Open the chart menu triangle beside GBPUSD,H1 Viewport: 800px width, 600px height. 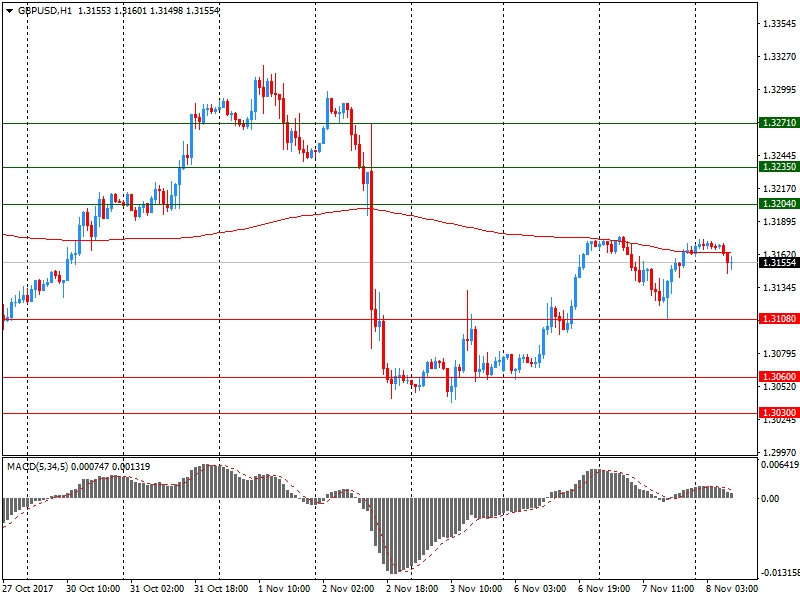coord(9,11)
